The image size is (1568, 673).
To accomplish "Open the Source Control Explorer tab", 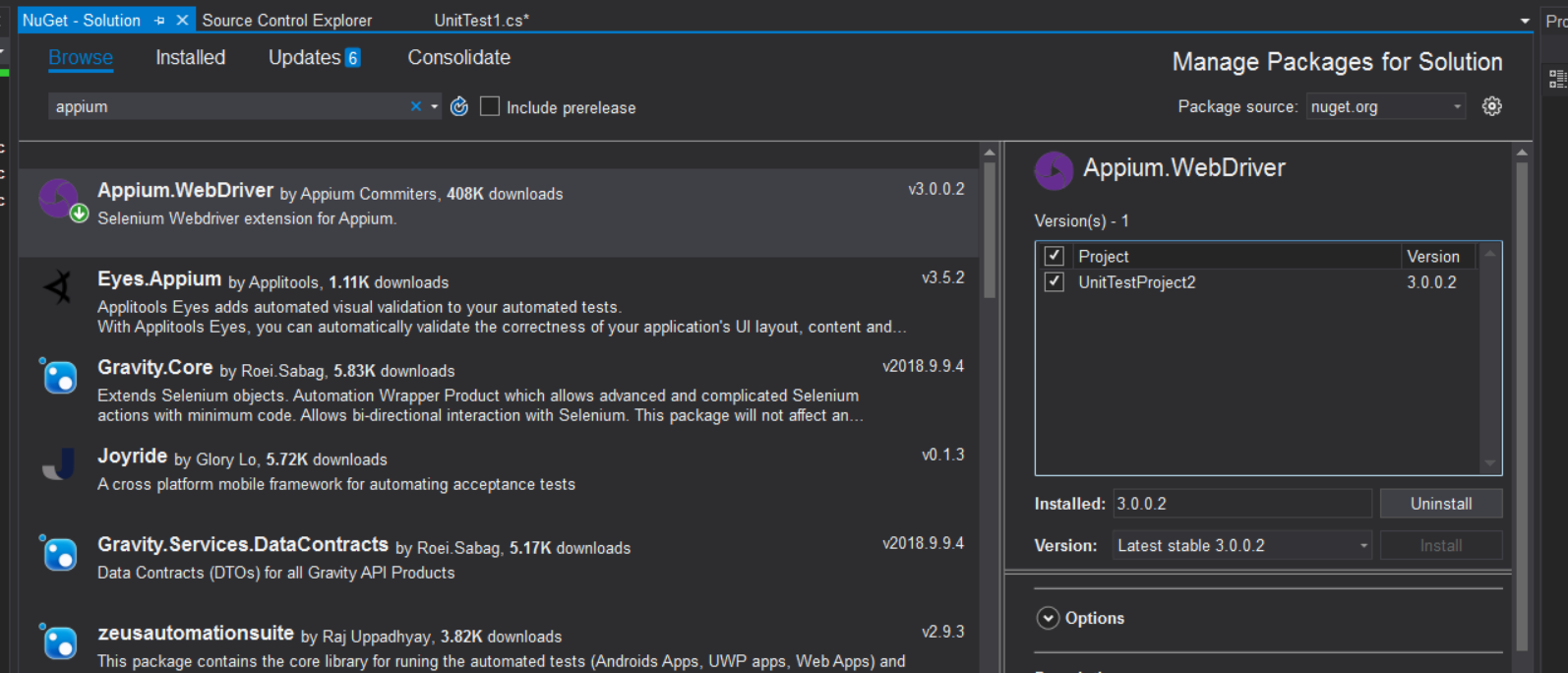I will pyautogui.click(x=287, y=20).
